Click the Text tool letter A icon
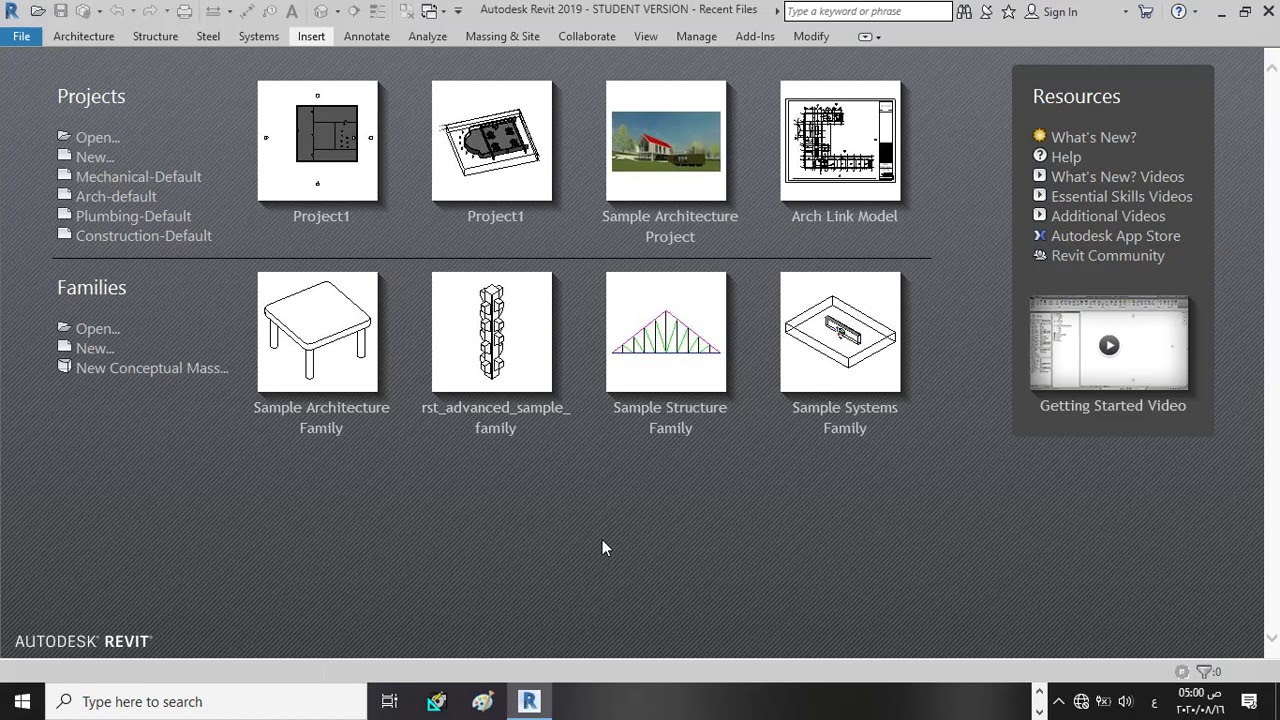Image resolution: width=1280 pixels, height=720 pixels. [291, 11]
